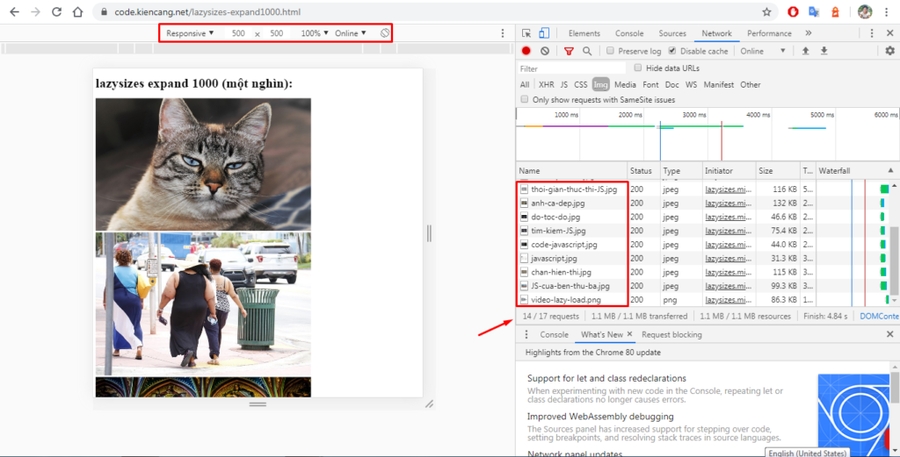Enable the Preserve log checkbox
The image size is (900, 457).
click(x=611, y=51)
